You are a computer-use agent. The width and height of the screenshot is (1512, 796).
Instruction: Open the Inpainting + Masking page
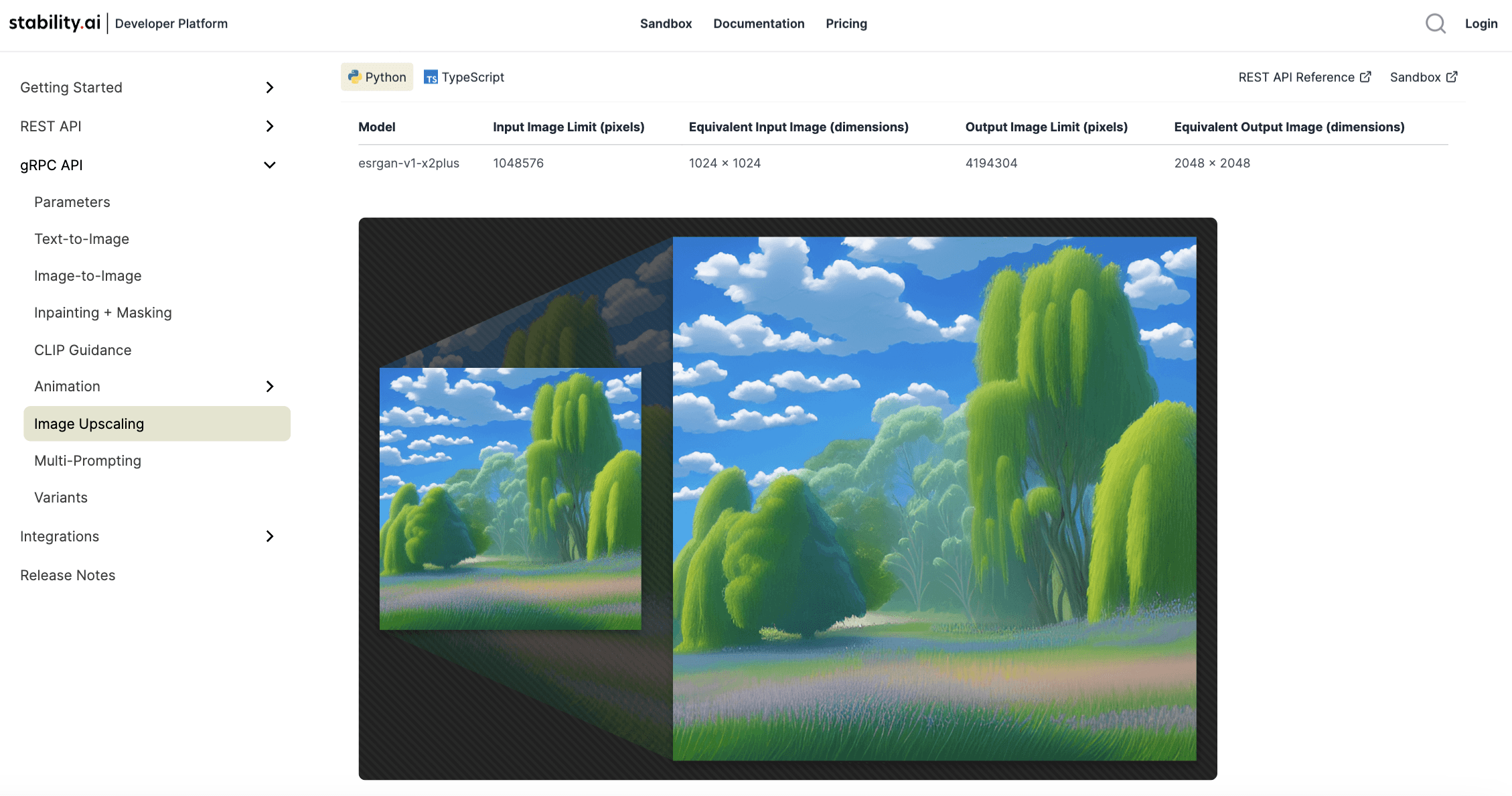point(102,312)
